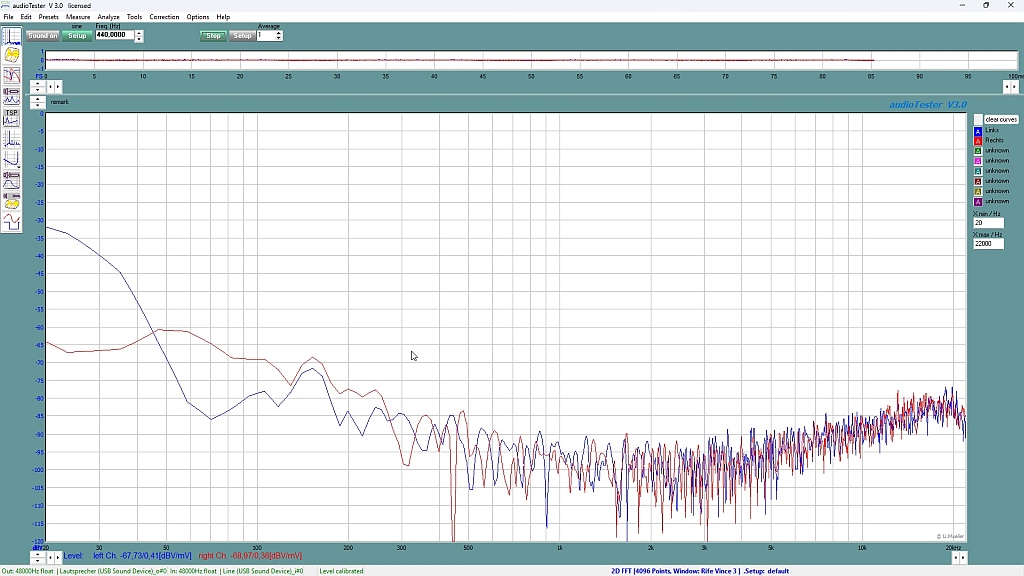This screenshot has height=576, width=1024.
Task: Open the speaker frequency response icon
Action: click(x=12, y=180)
